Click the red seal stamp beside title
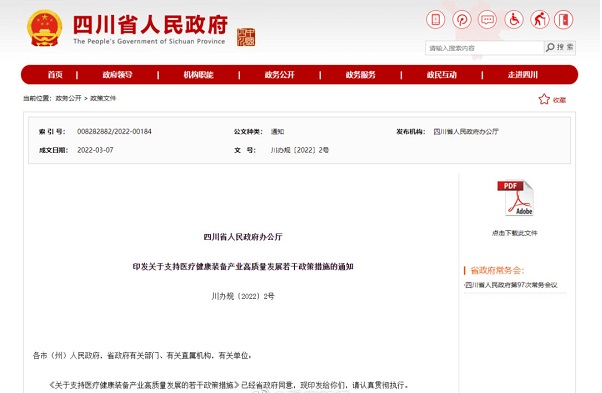The width and height of the screenshot is (602, 393). (246, 37)
